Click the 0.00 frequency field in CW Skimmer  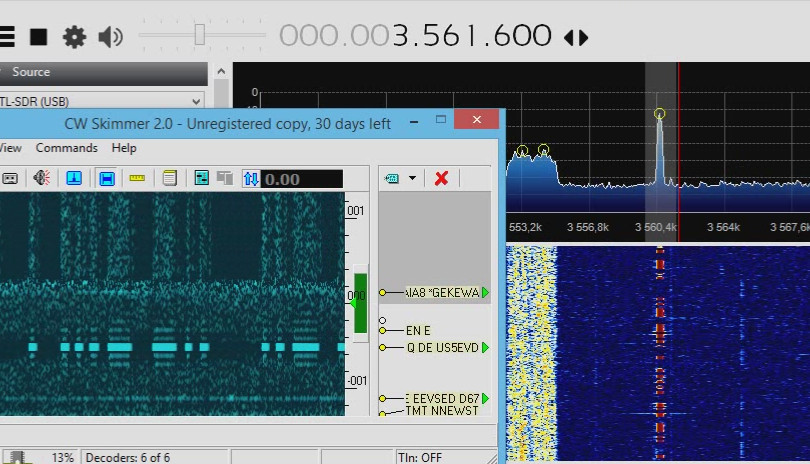tap(302, 179)
